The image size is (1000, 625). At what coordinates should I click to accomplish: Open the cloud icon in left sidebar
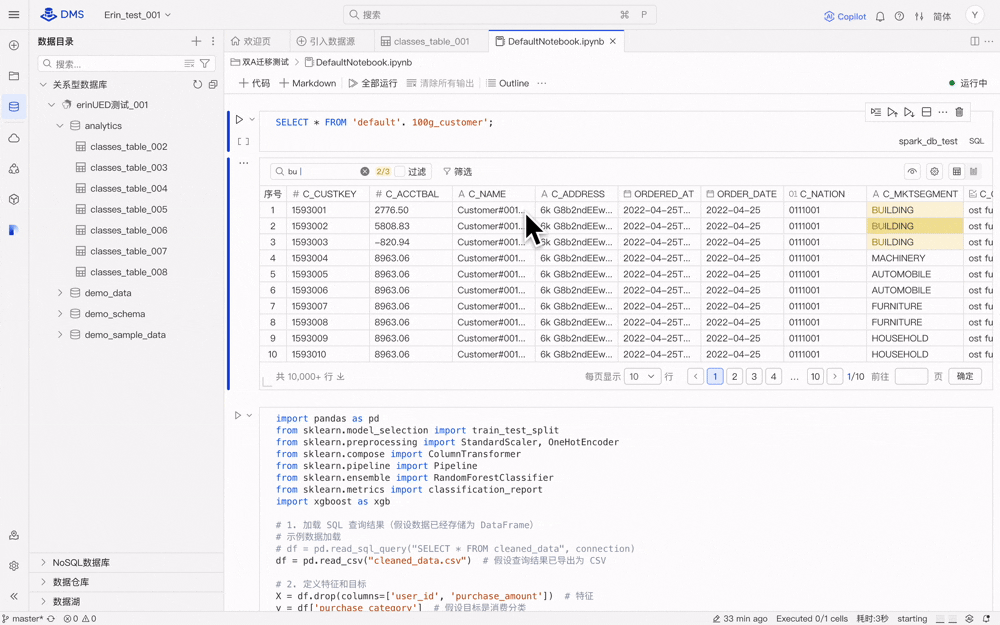click(x=14, y=138)
